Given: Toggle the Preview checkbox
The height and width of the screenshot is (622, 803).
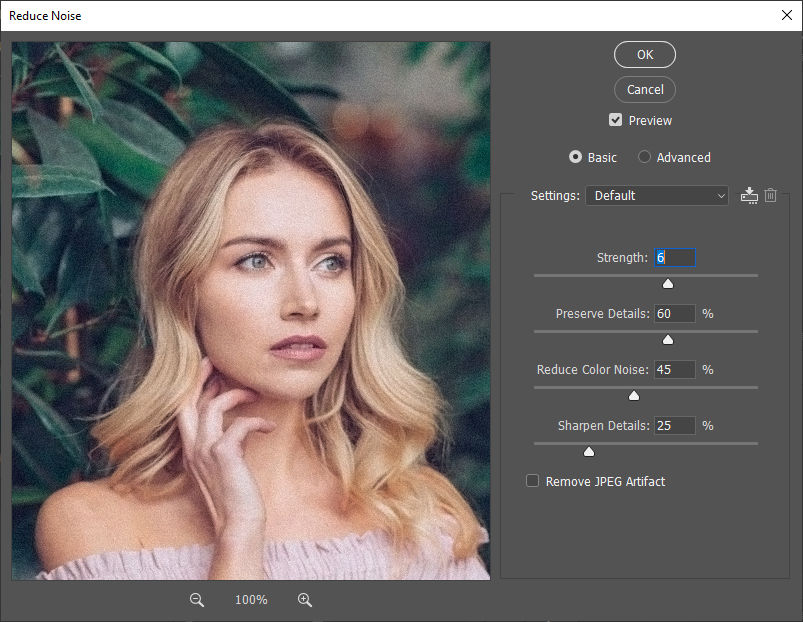Looking at the screenshot, I should pos(615,120).
